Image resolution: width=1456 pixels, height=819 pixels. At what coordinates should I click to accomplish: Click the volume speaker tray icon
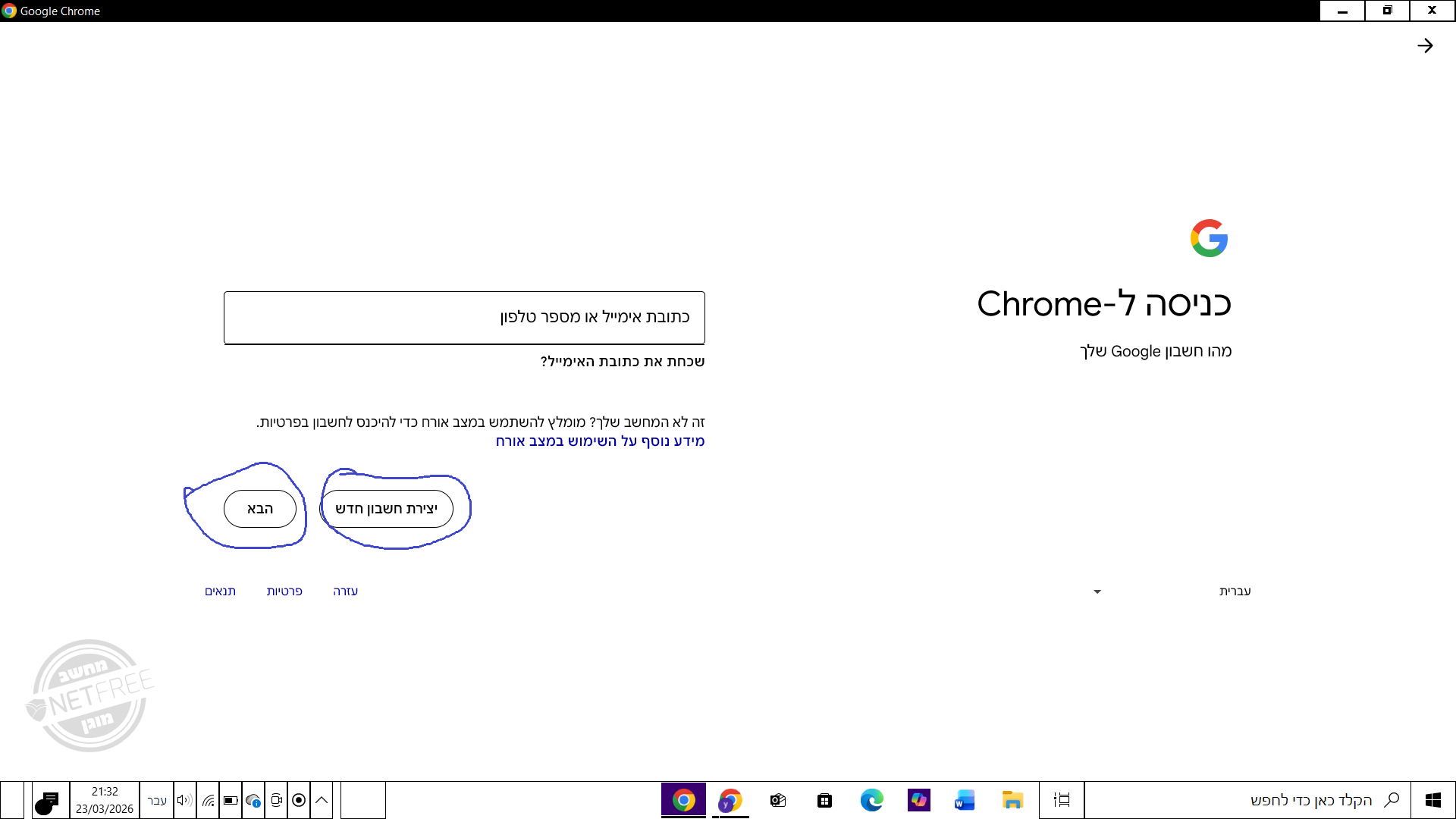click(x=184, y=800)
